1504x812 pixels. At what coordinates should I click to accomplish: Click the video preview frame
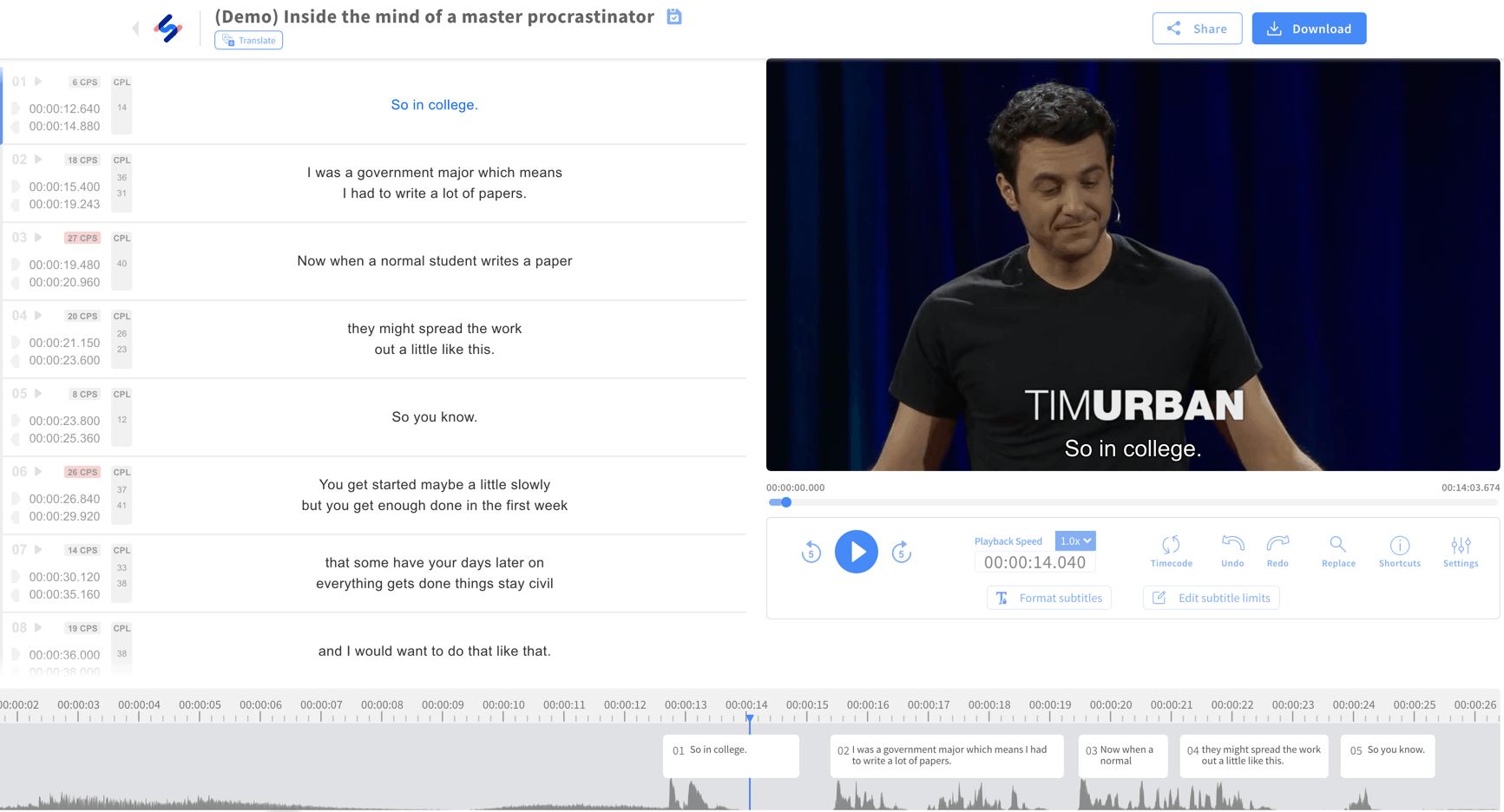pyautogui.click(x=1133, y=265)
